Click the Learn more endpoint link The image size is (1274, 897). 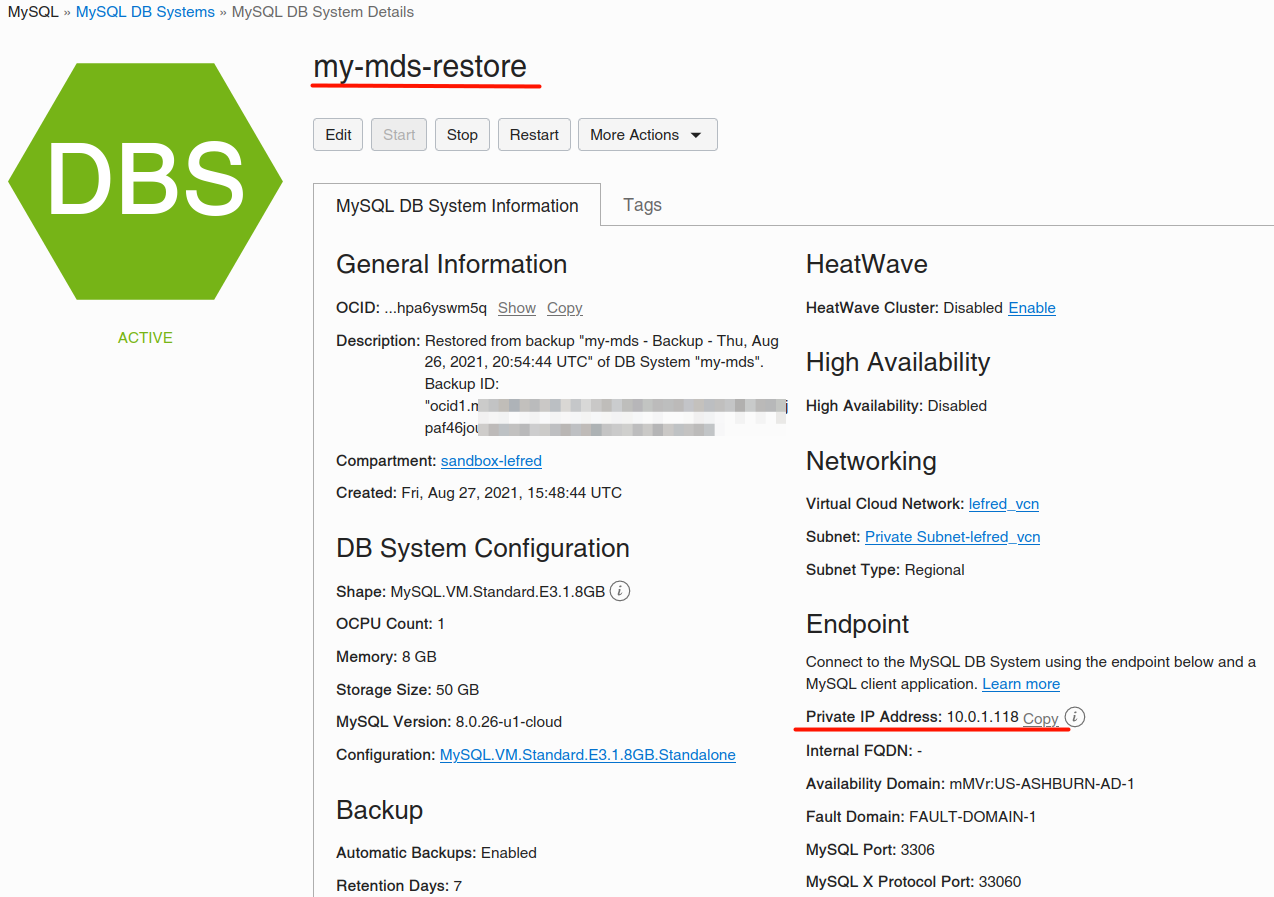pos(1021,684)
